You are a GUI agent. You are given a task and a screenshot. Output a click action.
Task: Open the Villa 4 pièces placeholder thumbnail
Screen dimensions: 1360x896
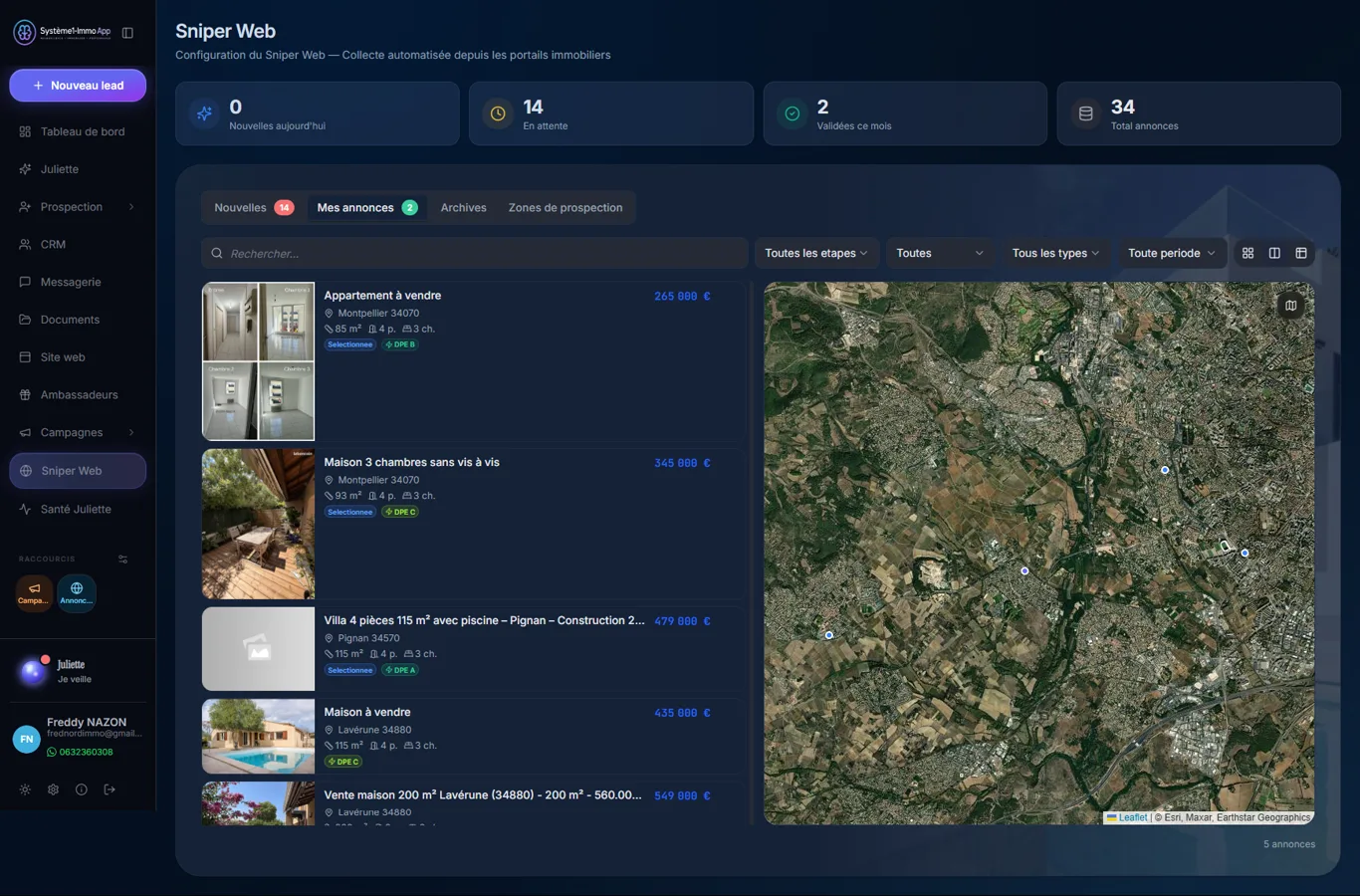click(x=258, y=649)
